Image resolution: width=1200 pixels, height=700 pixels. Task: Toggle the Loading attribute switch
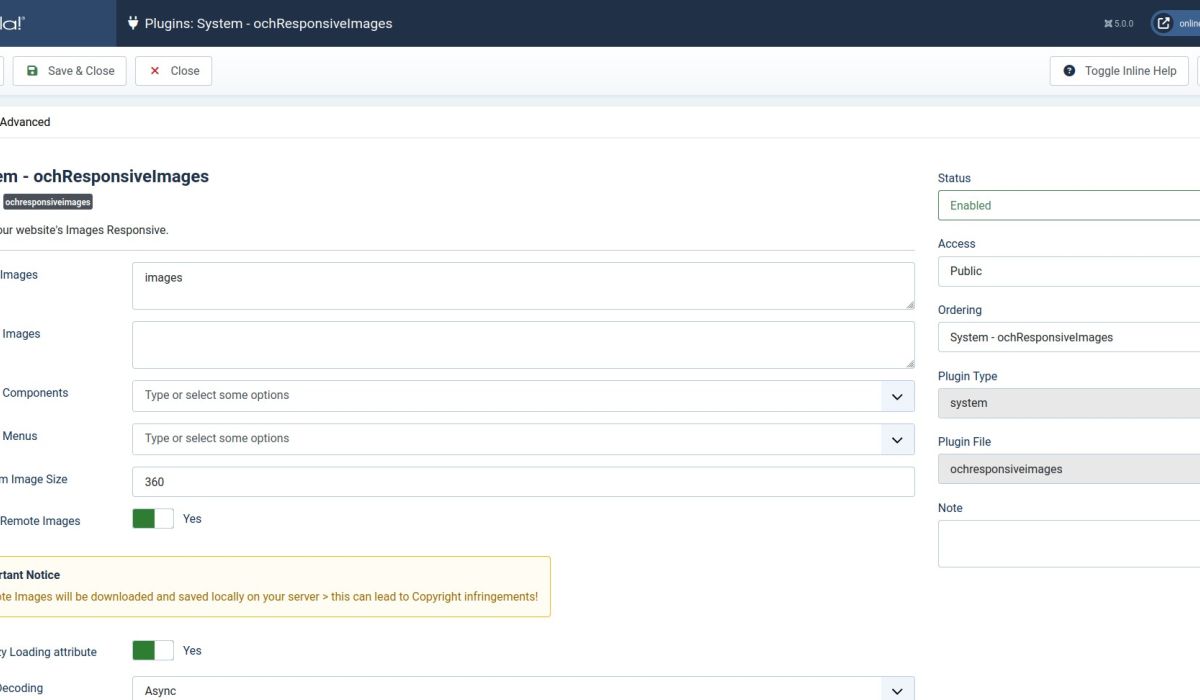(153, 650)
